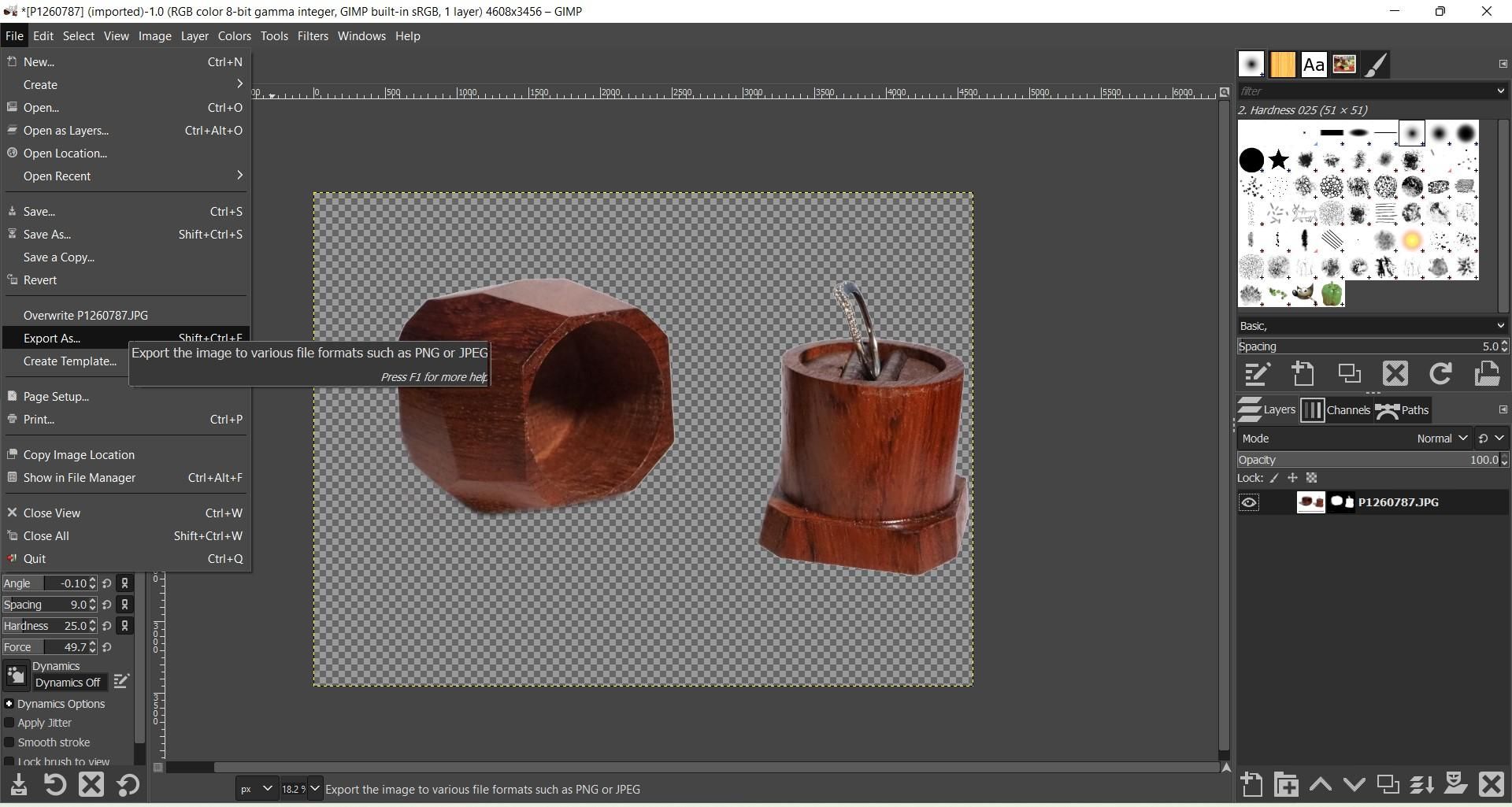This screenshot has width=1512, height=807.
Task: Enable the Lock pixels toggle
Action: 1273,478
